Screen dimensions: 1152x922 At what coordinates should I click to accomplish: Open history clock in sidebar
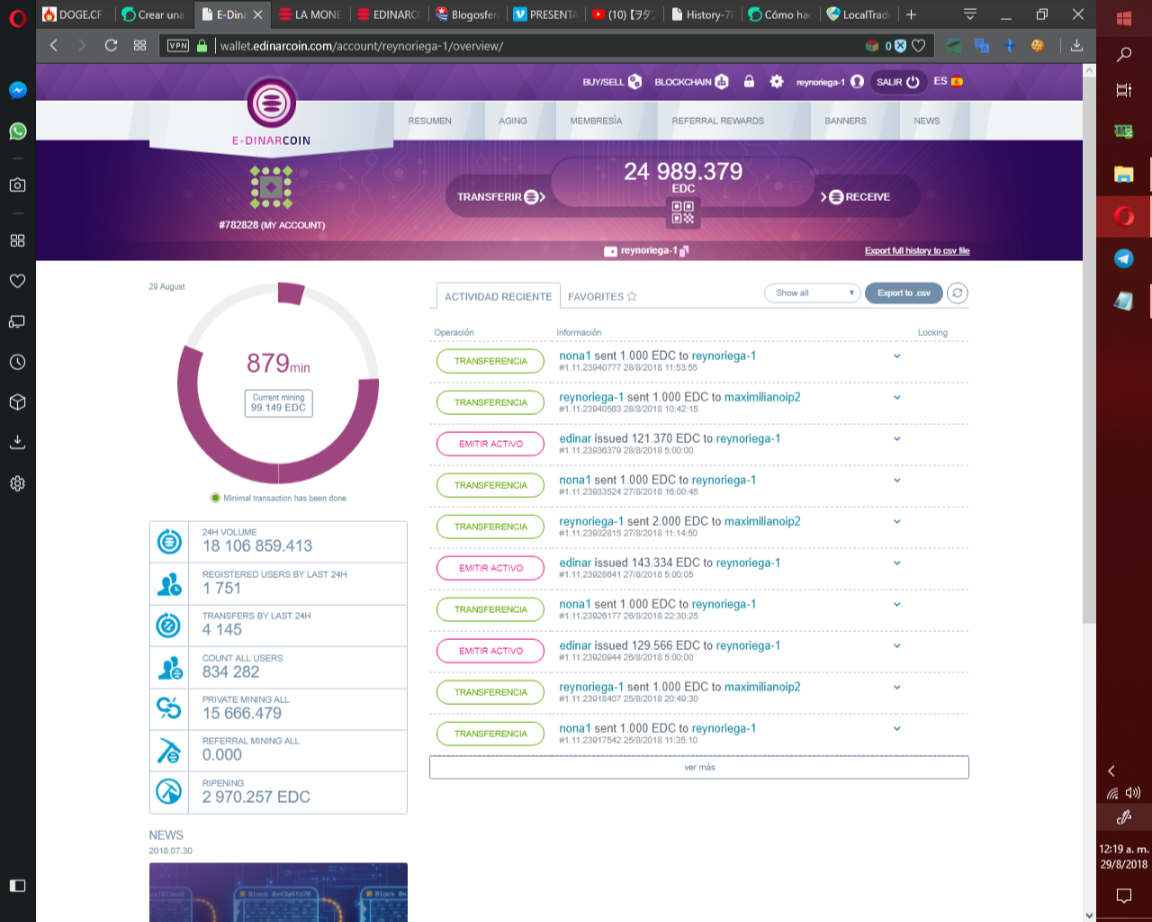tap(18, 362)
